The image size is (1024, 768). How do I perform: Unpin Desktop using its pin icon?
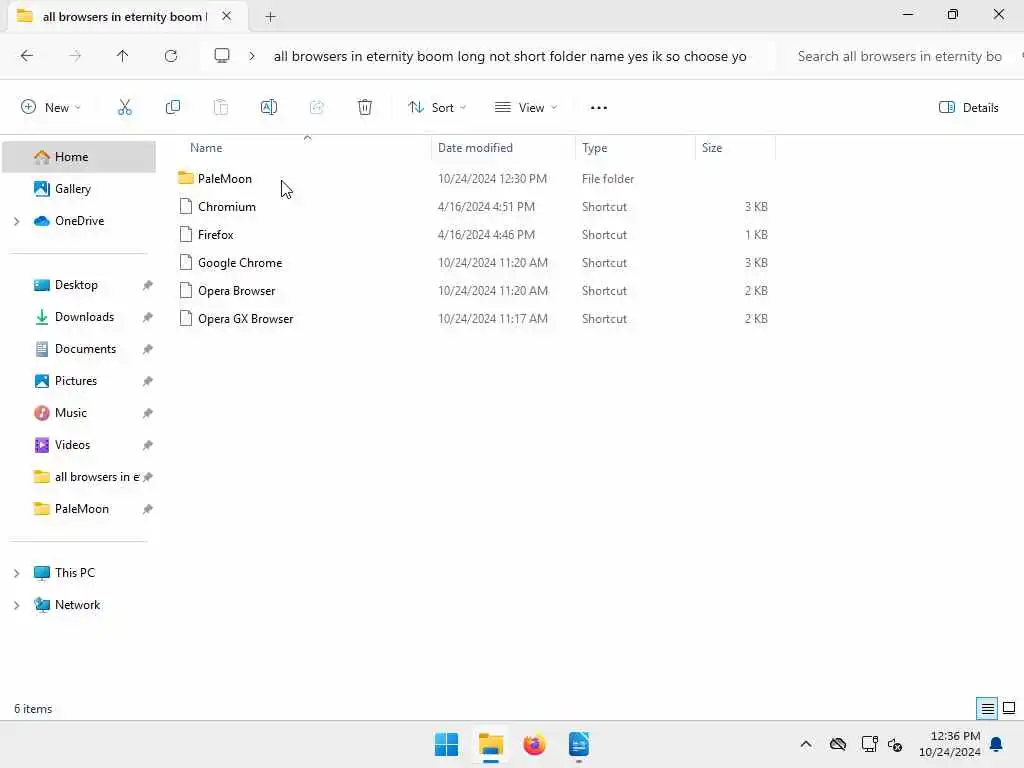coord(148,285)
